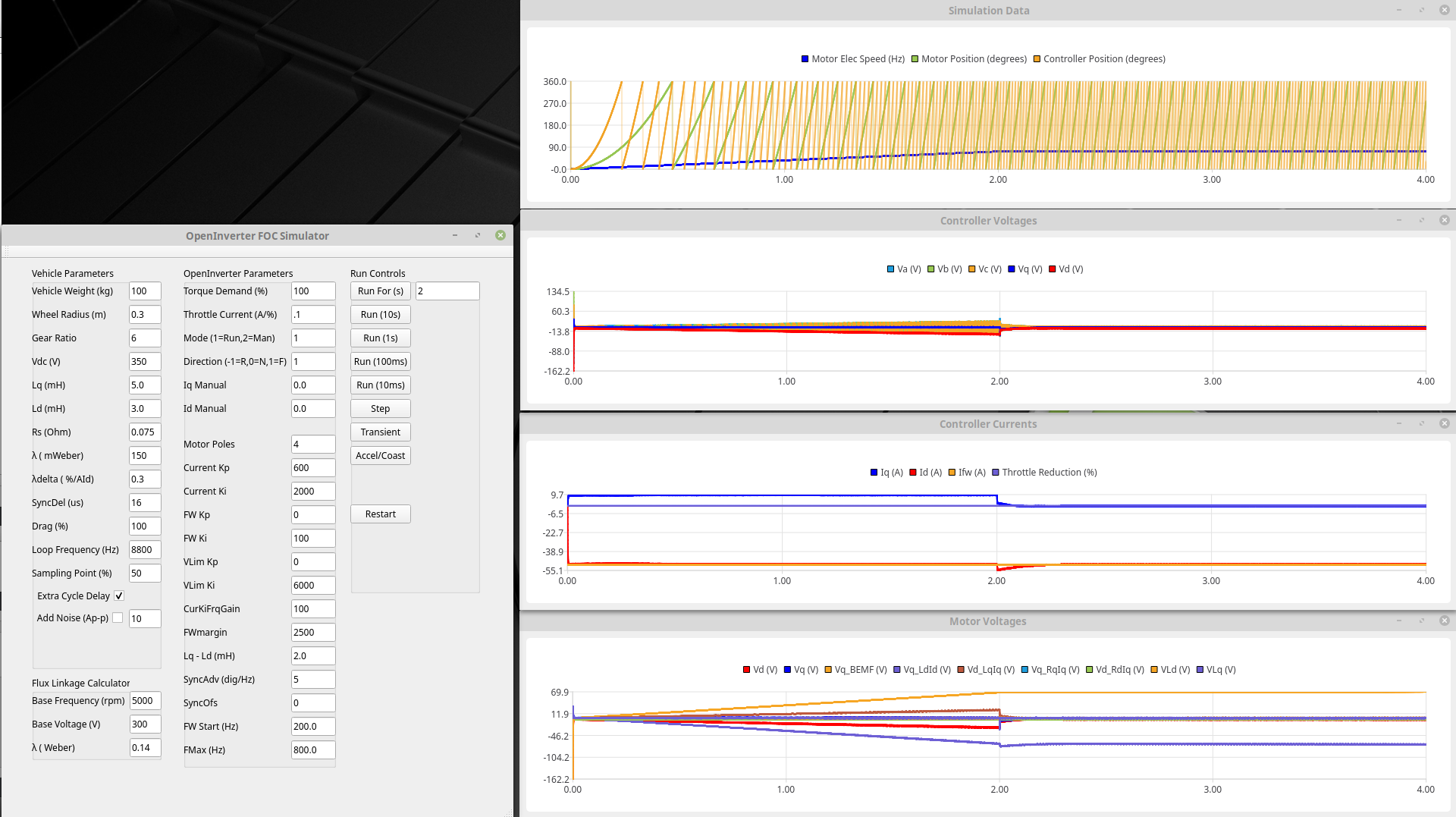
Task: Maximize the Controller Currents window
Action: tap(1422, 424)
